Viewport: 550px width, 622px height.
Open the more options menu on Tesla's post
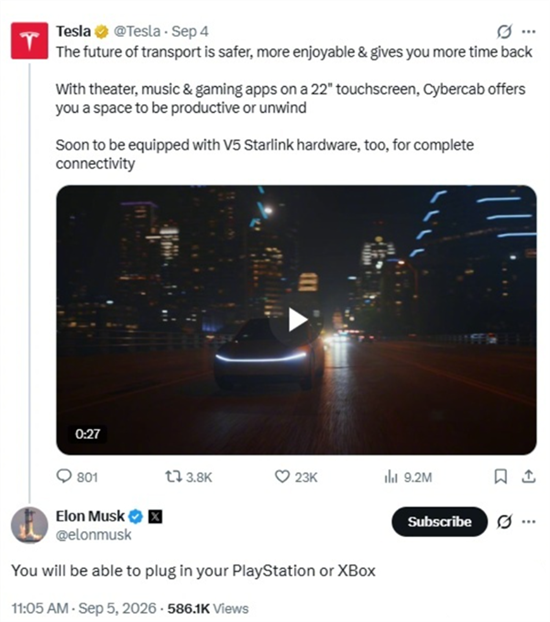click(529, 32)
